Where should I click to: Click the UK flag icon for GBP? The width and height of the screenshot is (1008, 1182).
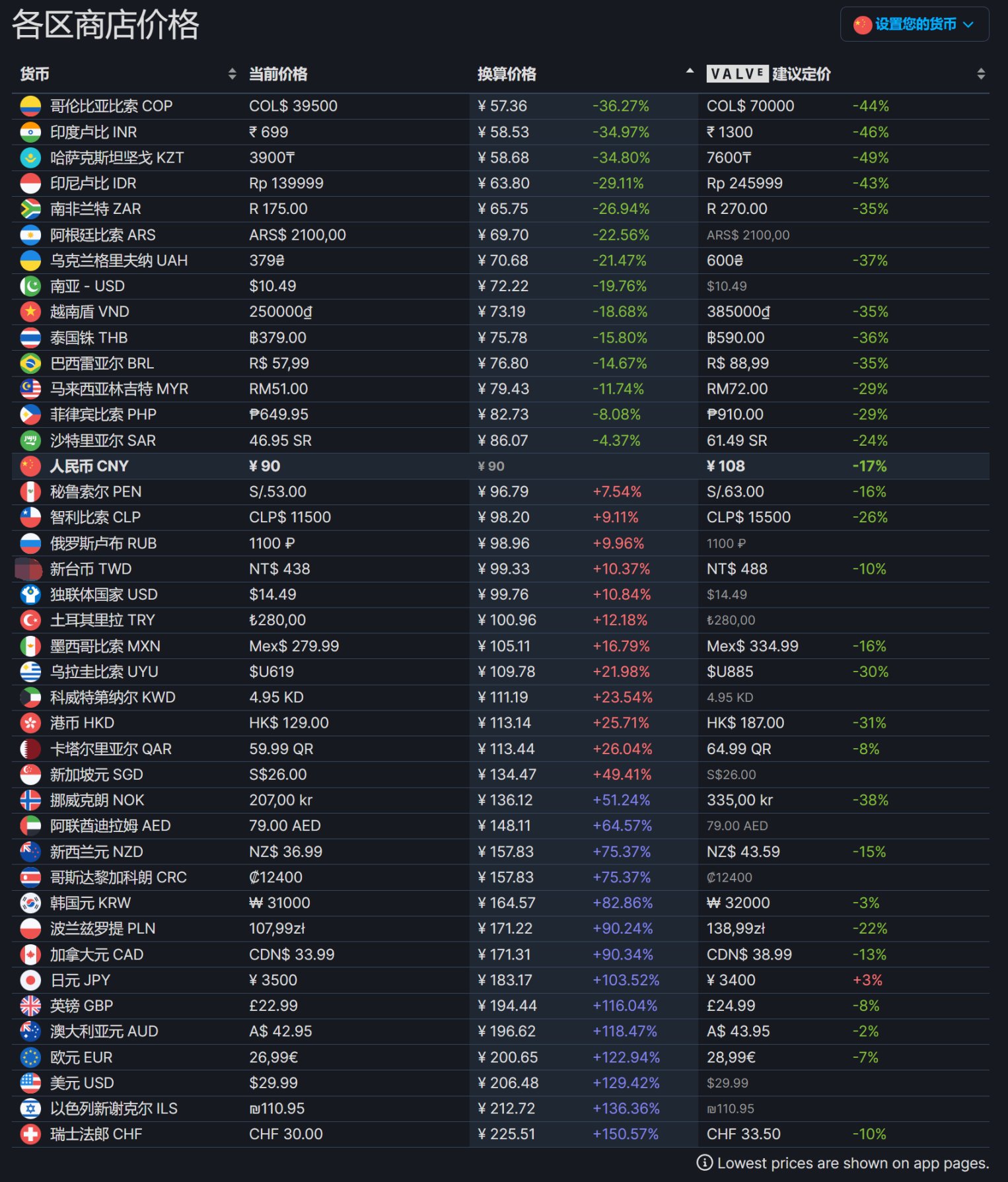tap(30, 1006)
